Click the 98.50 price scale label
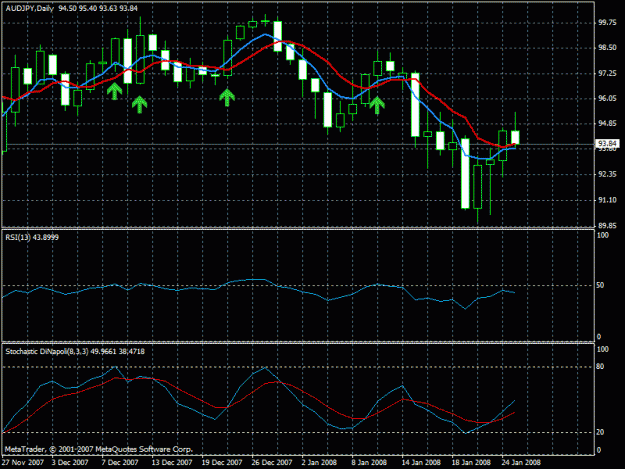Viewport: 625px width, 469px height. coord(607,48)
